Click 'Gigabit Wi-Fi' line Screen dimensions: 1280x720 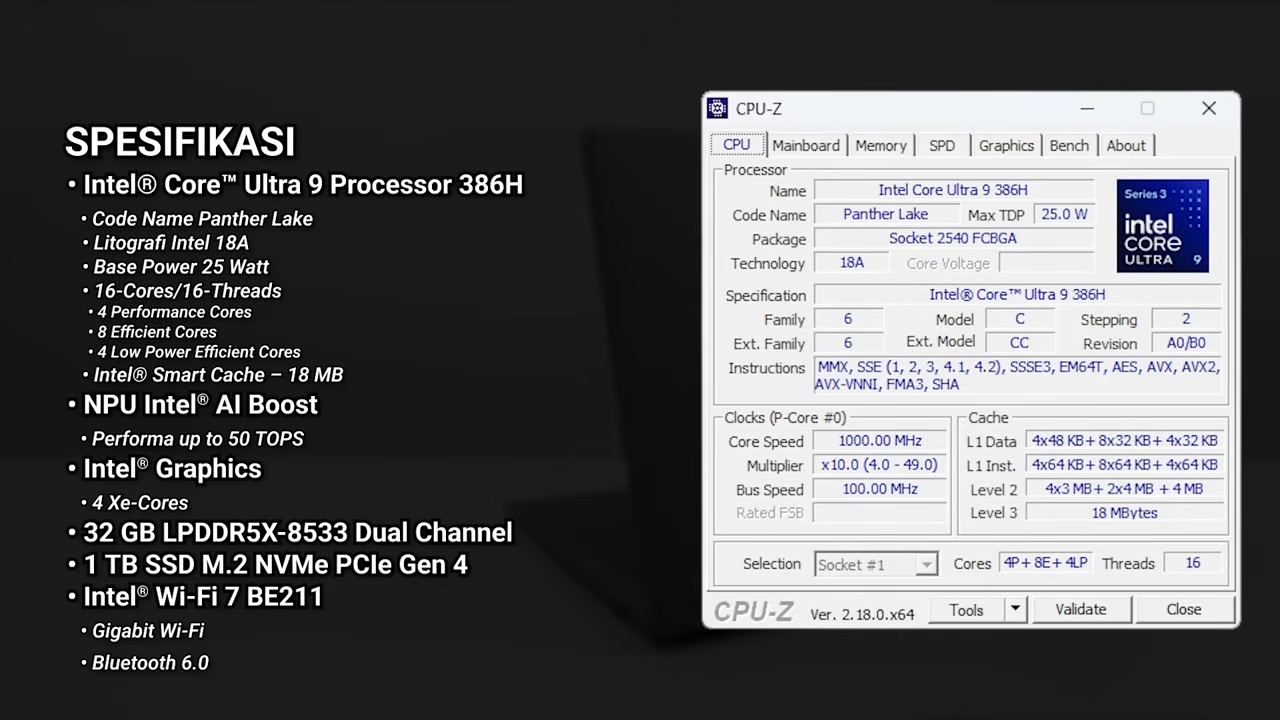(148, 631)
